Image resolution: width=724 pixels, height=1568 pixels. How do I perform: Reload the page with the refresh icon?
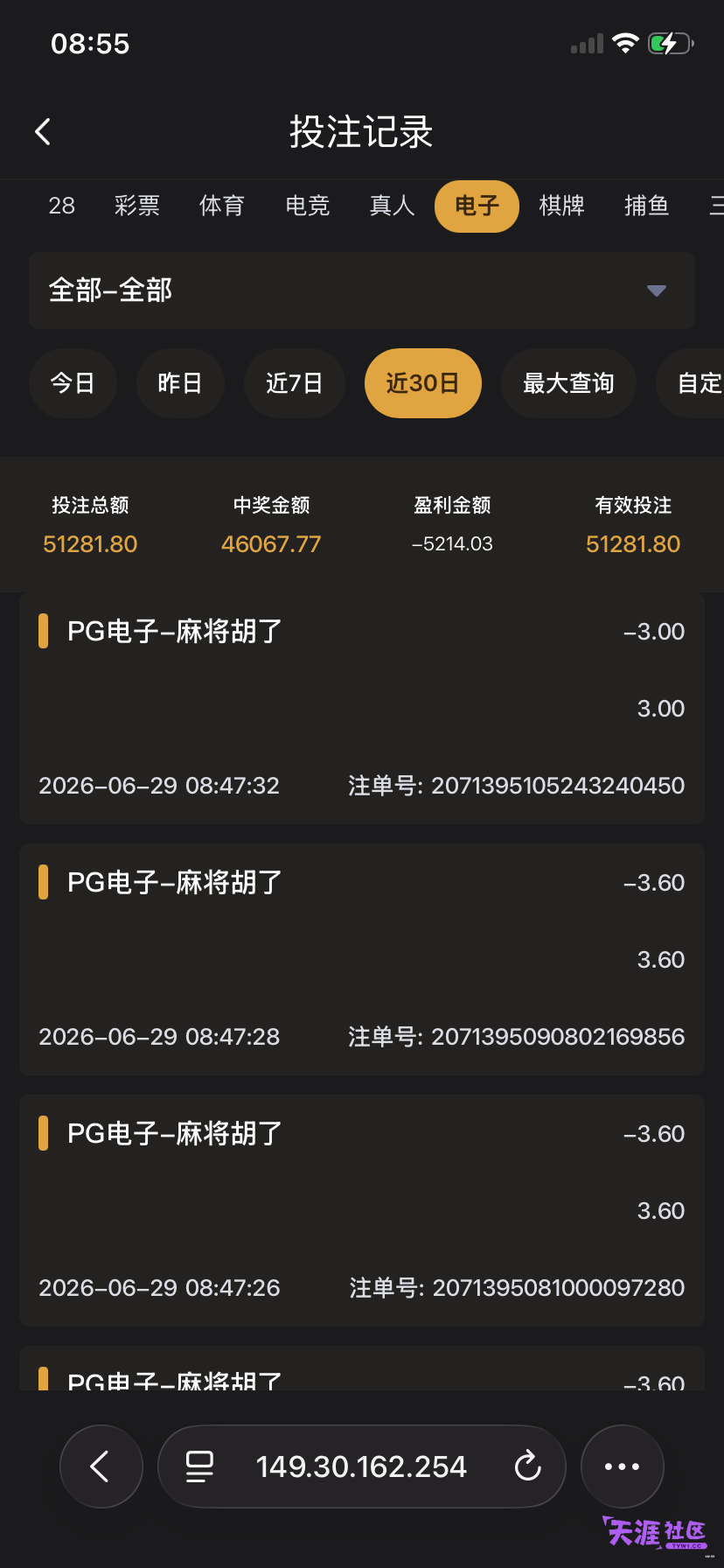tap(527, 1466)
